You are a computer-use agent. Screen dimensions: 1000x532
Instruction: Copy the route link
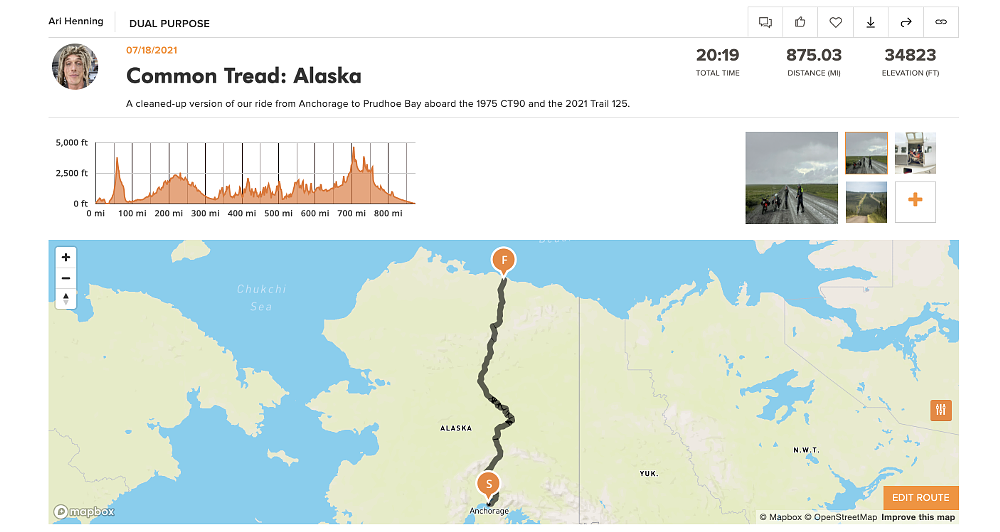click(941, 22)
